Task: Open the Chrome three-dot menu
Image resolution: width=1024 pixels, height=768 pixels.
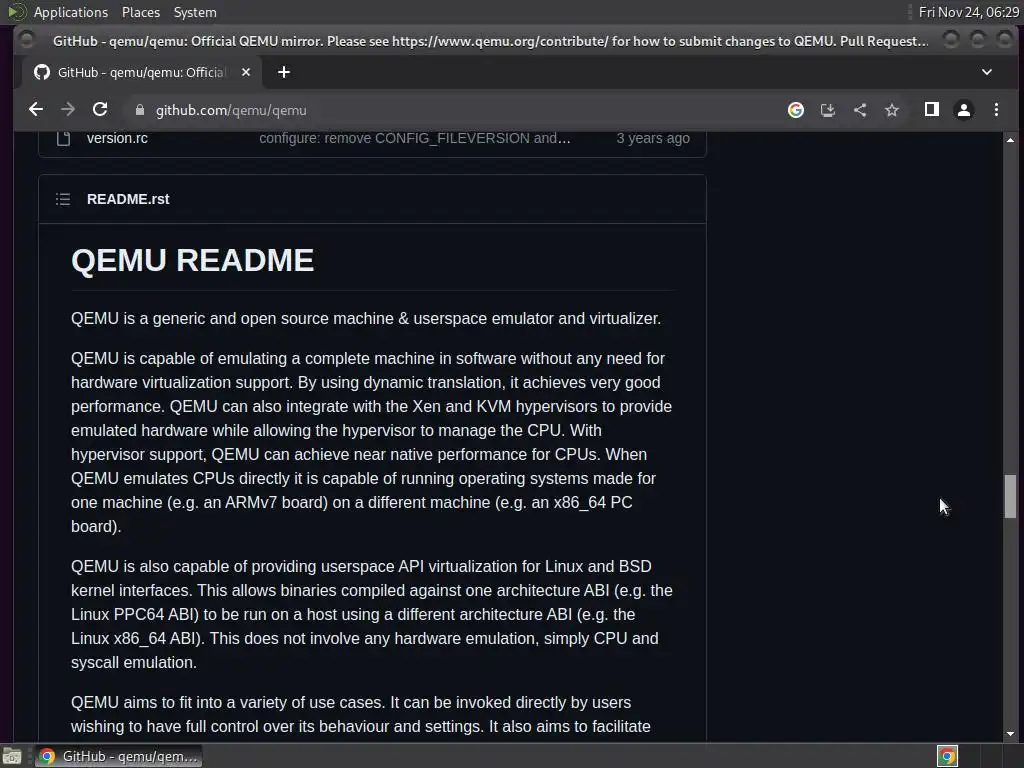Action: click(996, 110)
